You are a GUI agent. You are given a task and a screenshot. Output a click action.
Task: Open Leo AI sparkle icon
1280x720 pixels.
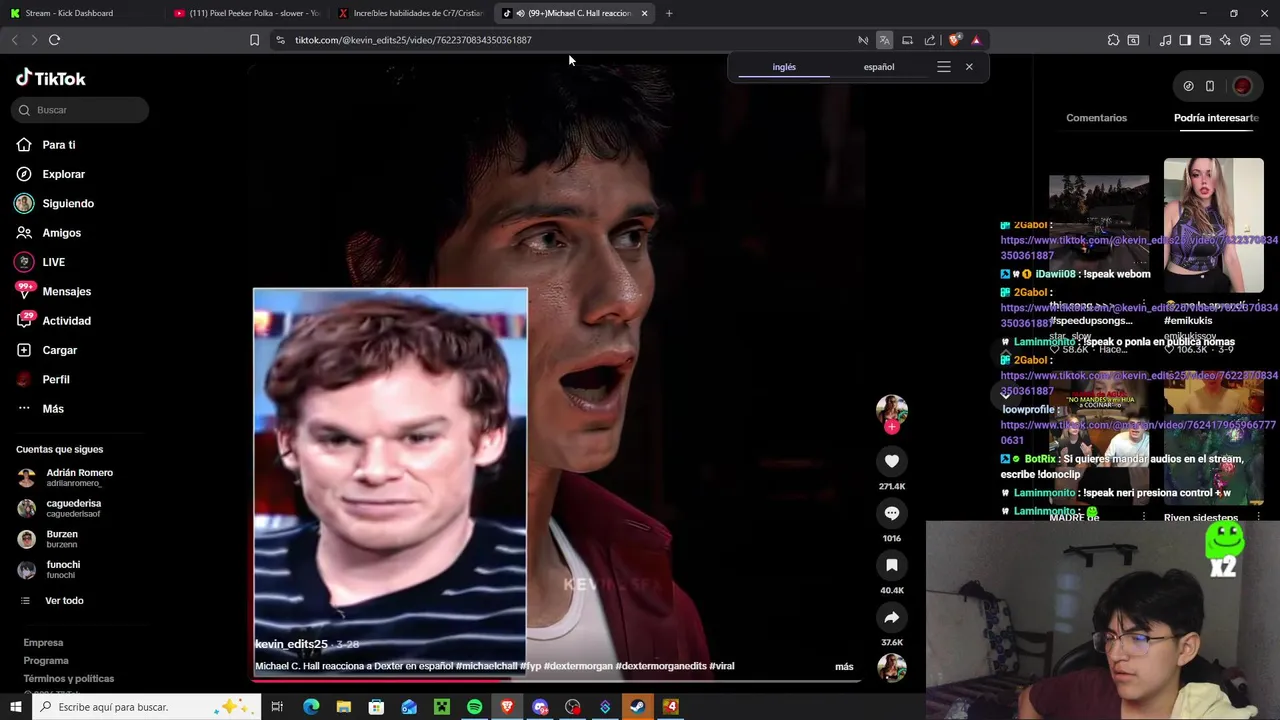[x=1225, y=40]
